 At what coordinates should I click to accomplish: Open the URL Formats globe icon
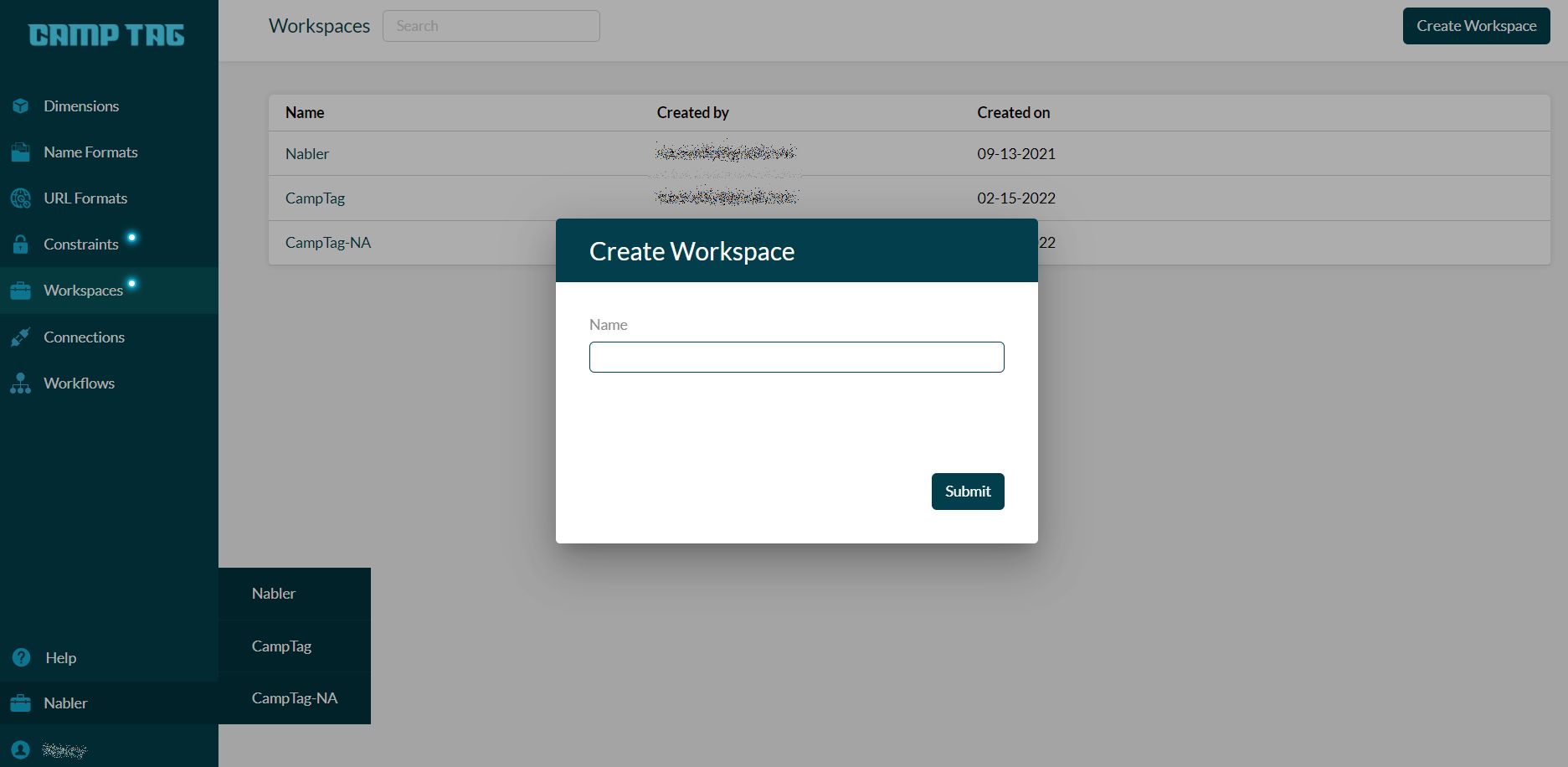[x=20, y=198]
